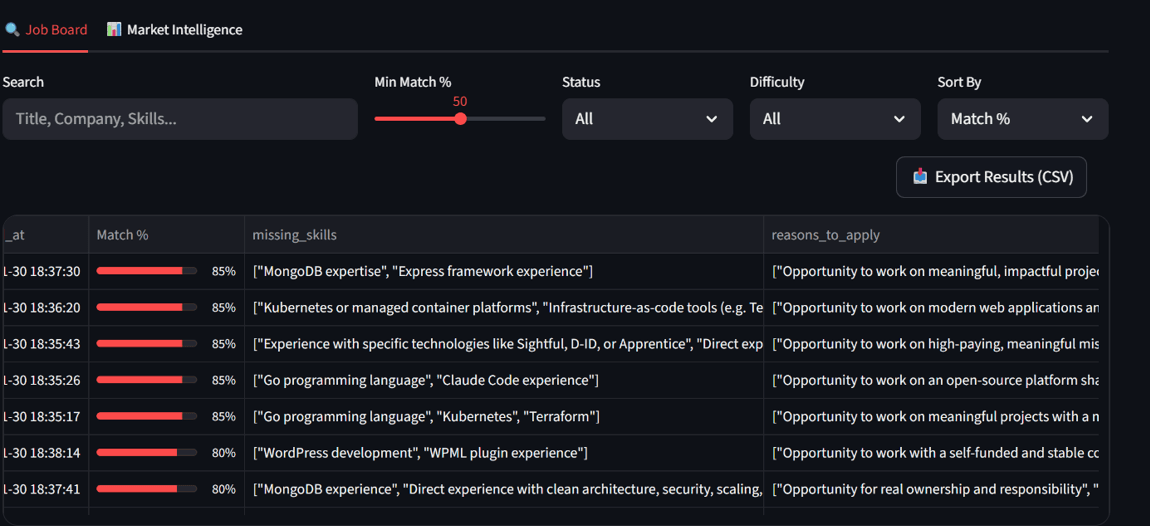This screenshot has height=526, width=1150.
Task: Click the "open-source platform" reasons cell
Action: pos(931,380)
